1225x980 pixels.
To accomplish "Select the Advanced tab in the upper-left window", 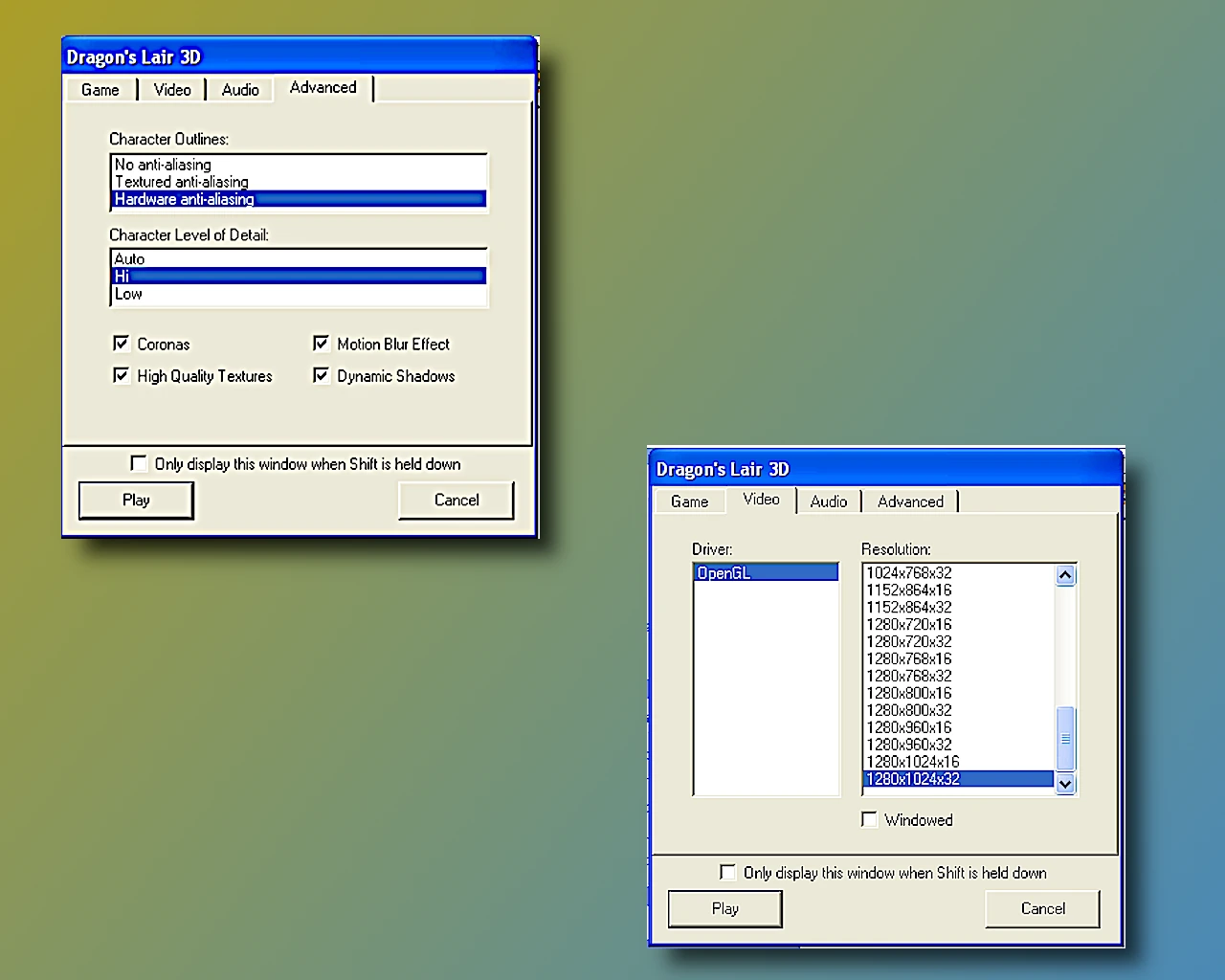I will tap(323, 87).
